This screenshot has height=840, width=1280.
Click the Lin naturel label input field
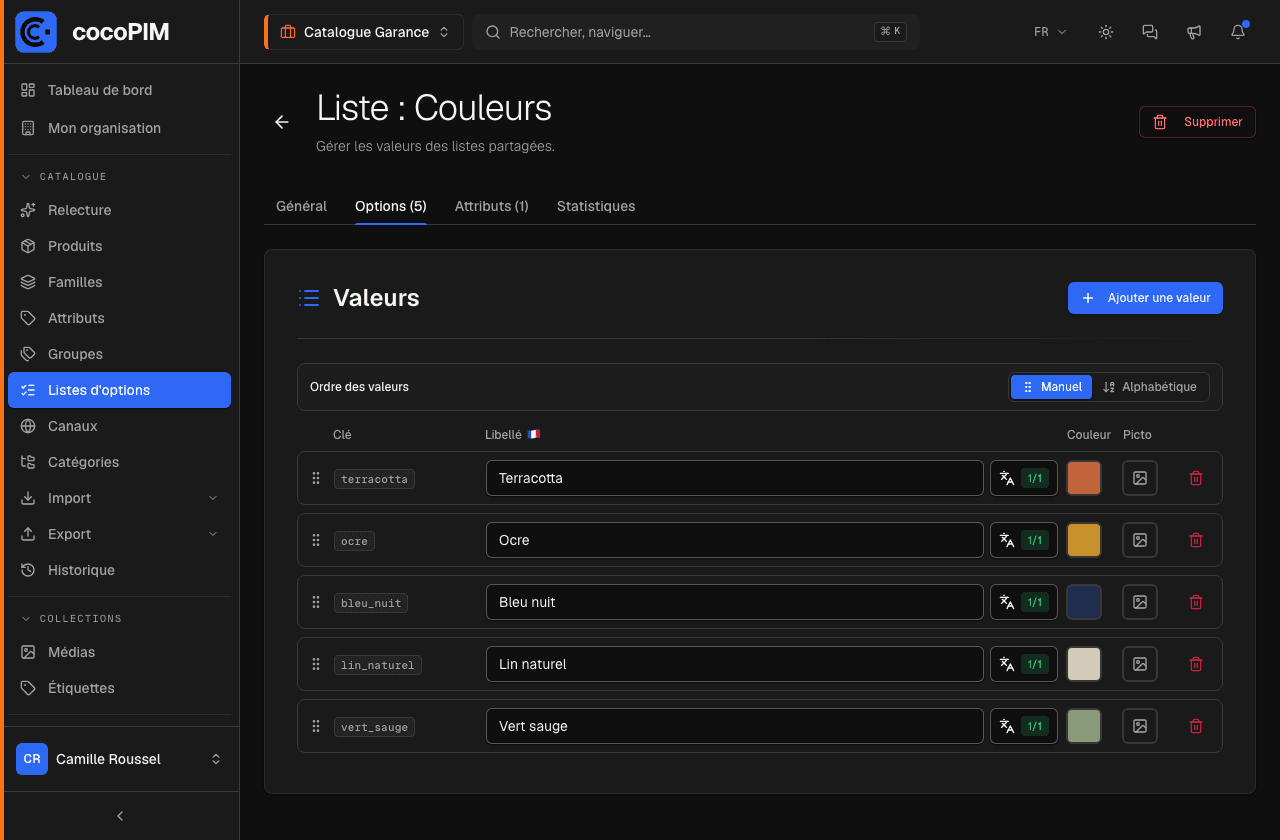[735, 664]
